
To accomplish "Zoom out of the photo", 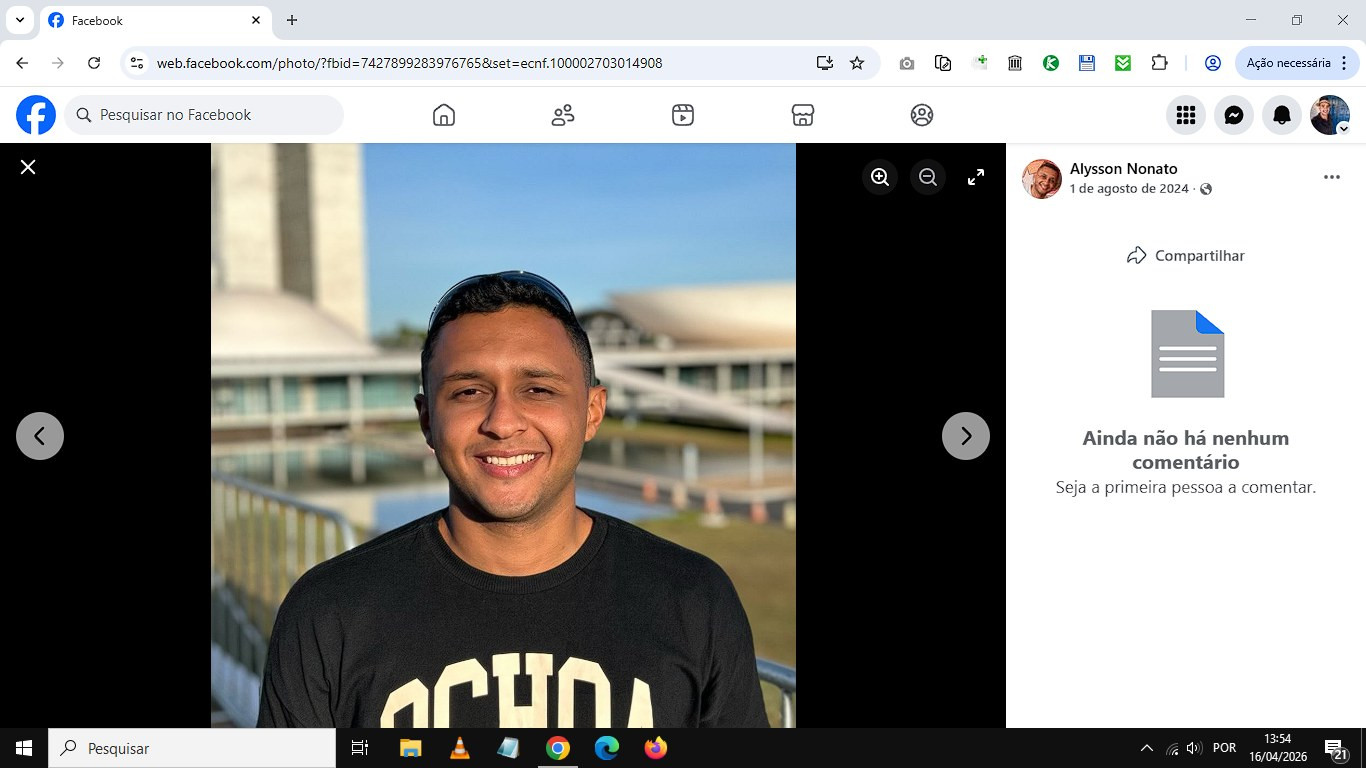I will pyautogui.click(x=928, y=177).
